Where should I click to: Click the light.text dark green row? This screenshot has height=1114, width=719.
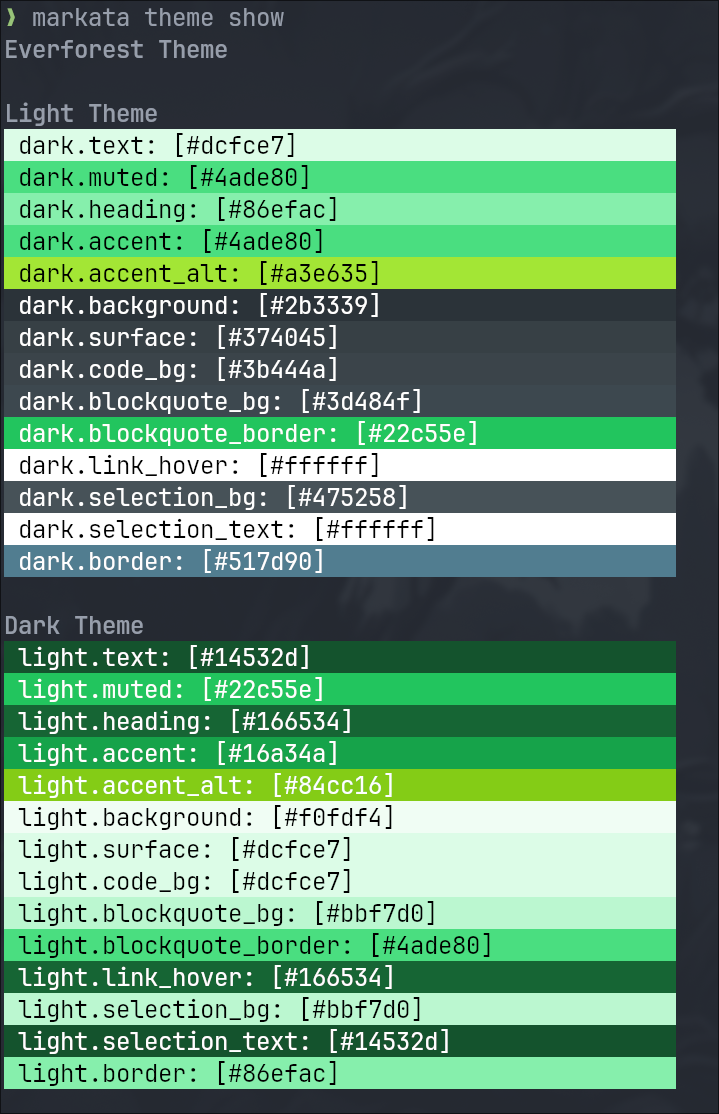click(340, 658)
